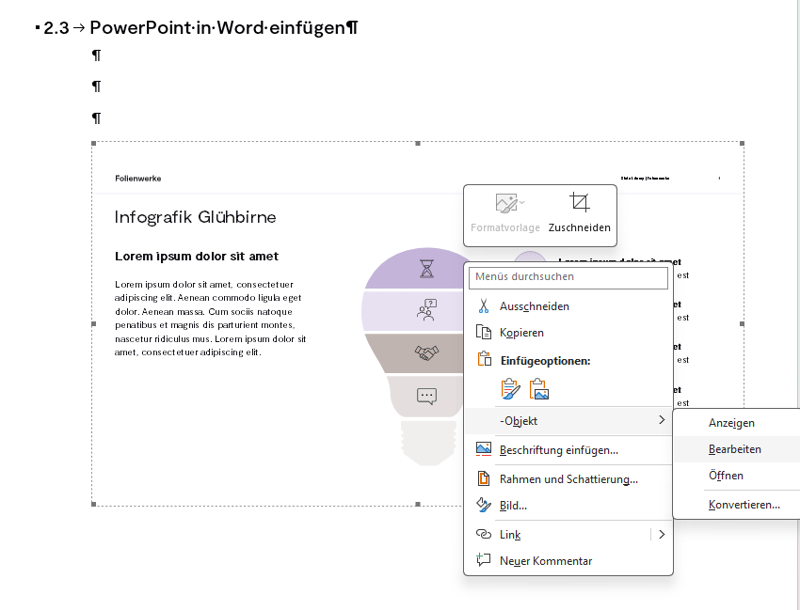Open Rahmen und Schattierung... dialog entry
The image size is (800, 610).
(x=568, y=479)
